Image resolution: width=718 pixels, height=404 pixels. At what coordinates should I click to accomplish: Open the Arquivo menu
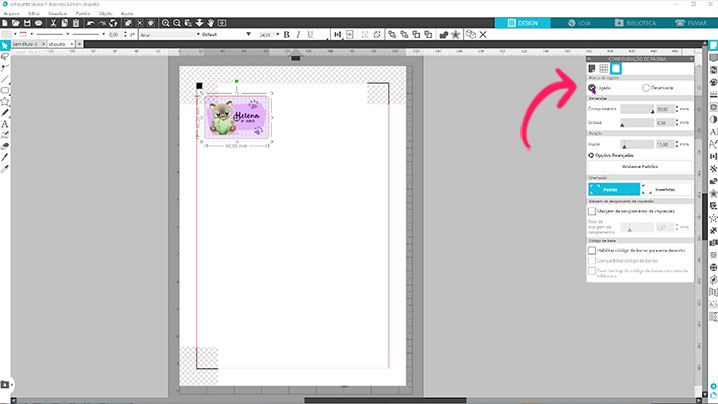[x=11, y=13]
